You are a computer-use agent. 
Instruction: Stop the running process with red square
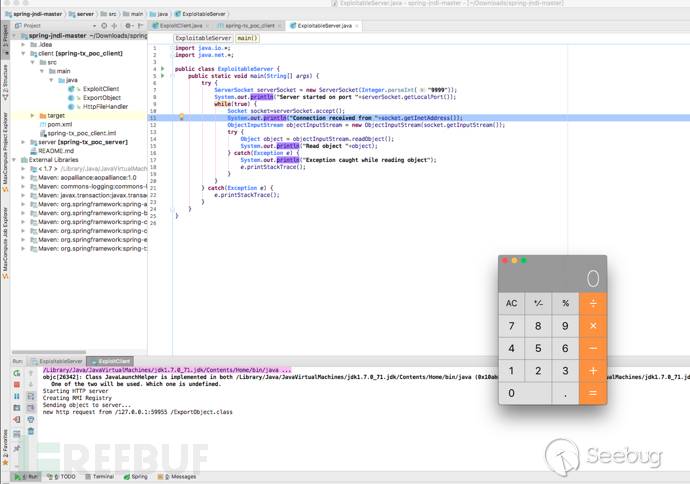click(x=17, y=384)
